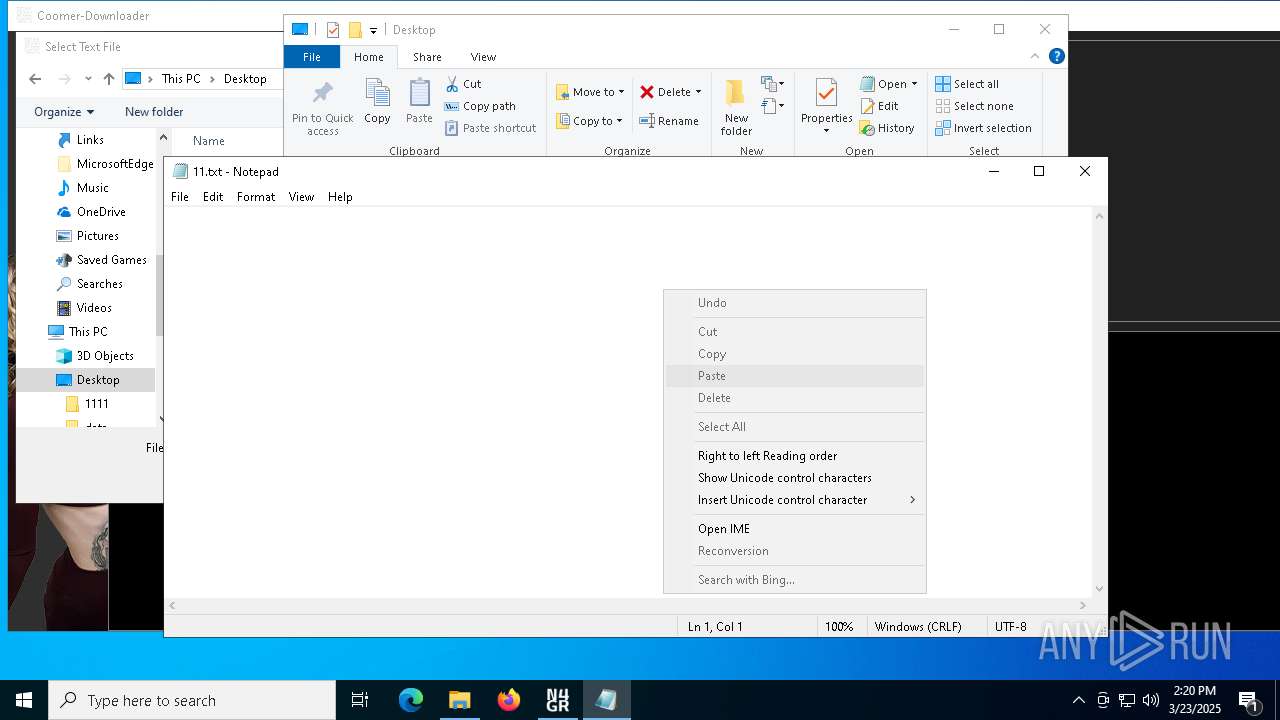Open the Move to dropdown
1280x720 pixels.
coord(590,92)
